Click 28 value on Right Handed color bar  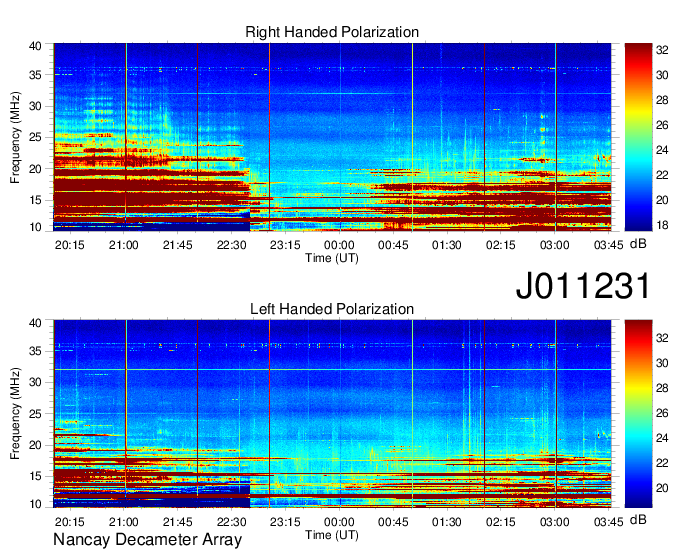click(x=662, y=100)
